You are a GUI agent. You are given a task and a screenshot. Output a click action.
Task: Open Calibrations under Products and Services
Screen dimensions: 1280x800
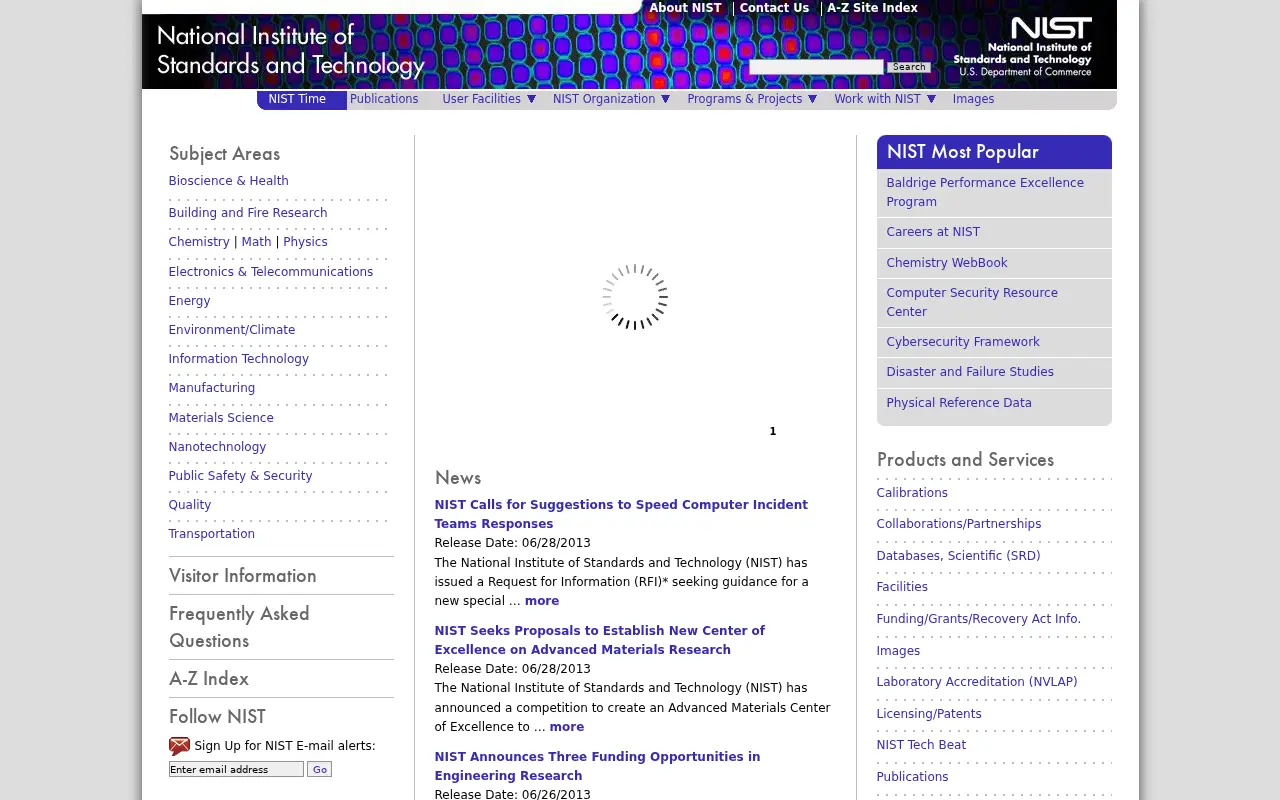[x=912, y=493]
